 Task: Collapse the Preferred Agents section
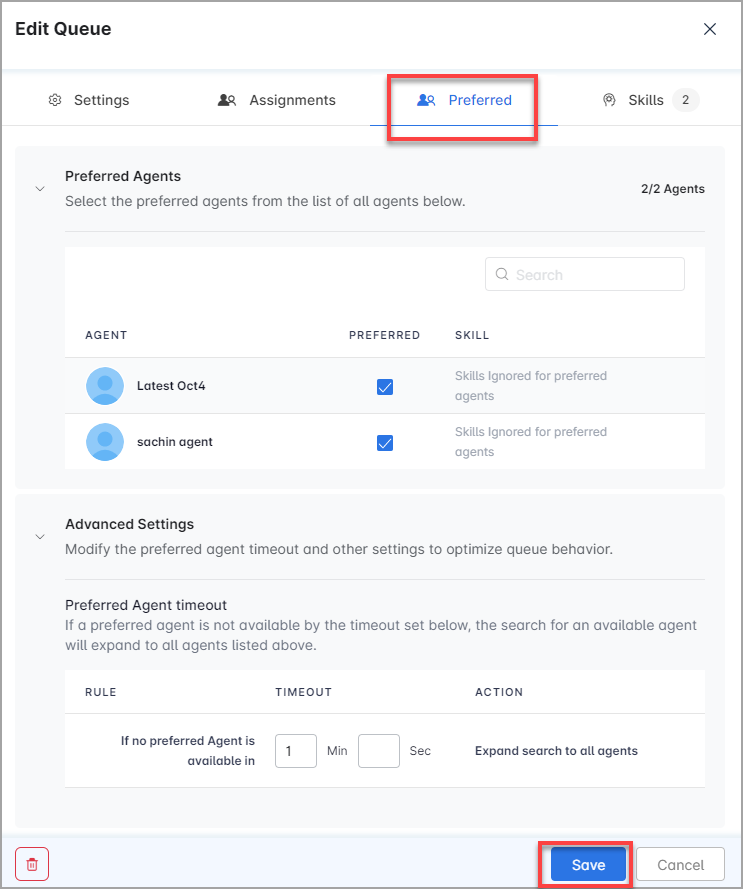[x=39, y=188]
